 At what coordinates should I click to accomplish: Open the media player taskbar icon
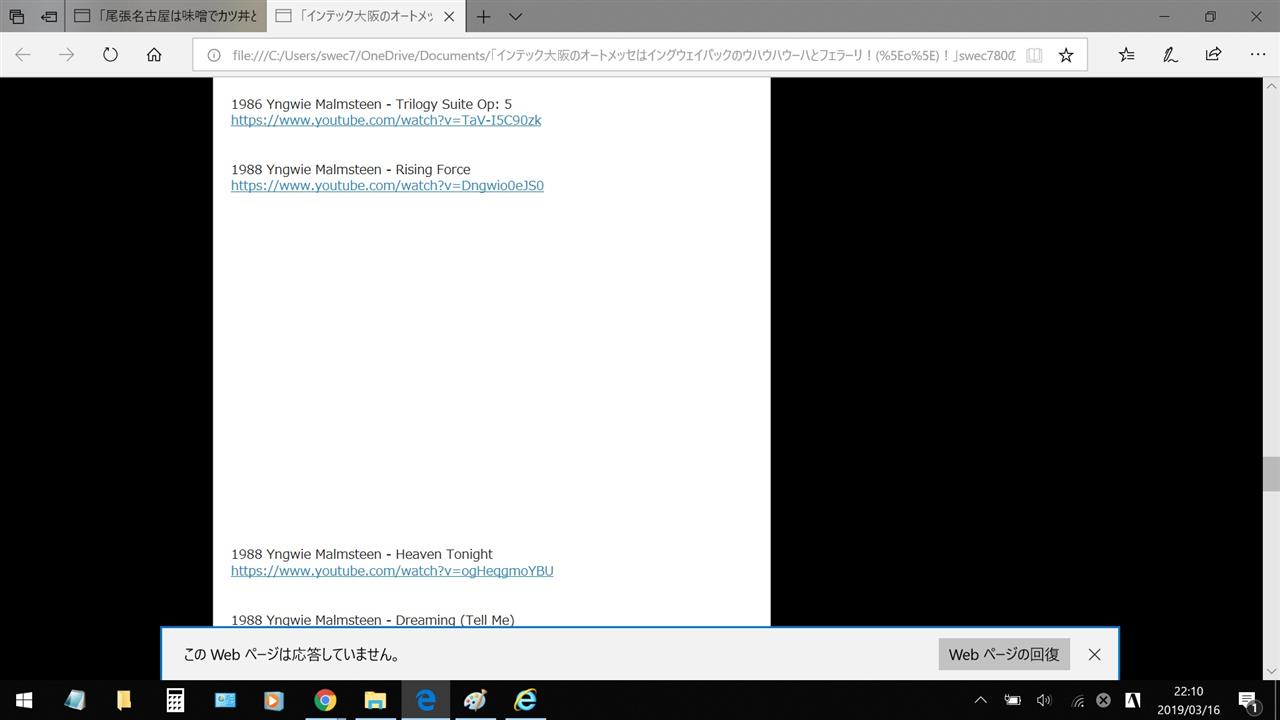274,700
